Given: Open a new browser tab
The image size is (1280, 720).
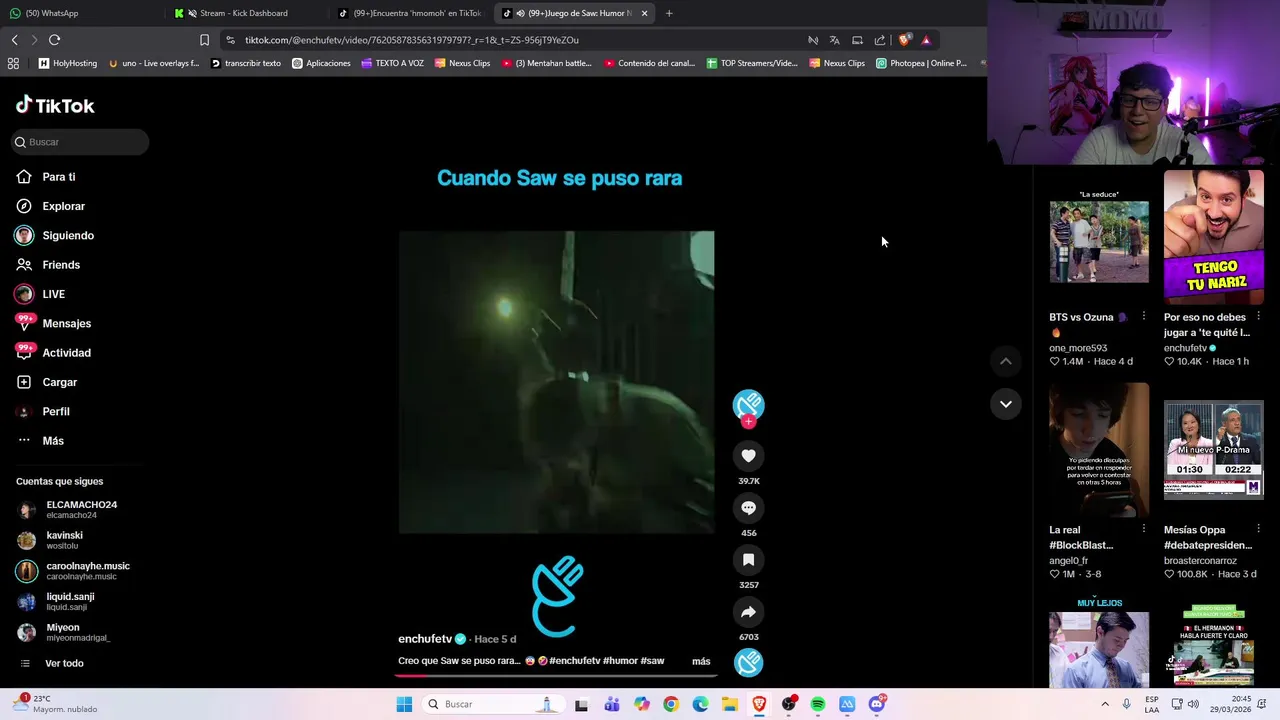Looking at the screenshot, I should click(669, 13).
